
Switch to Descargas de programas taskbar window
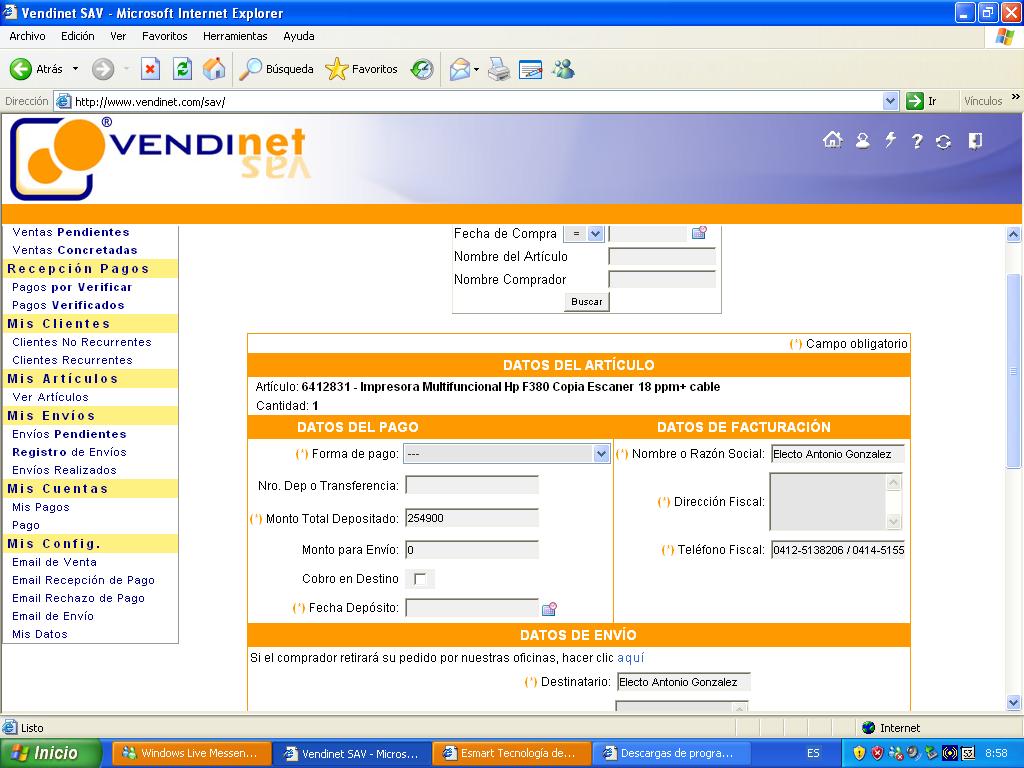pos(670,753)
